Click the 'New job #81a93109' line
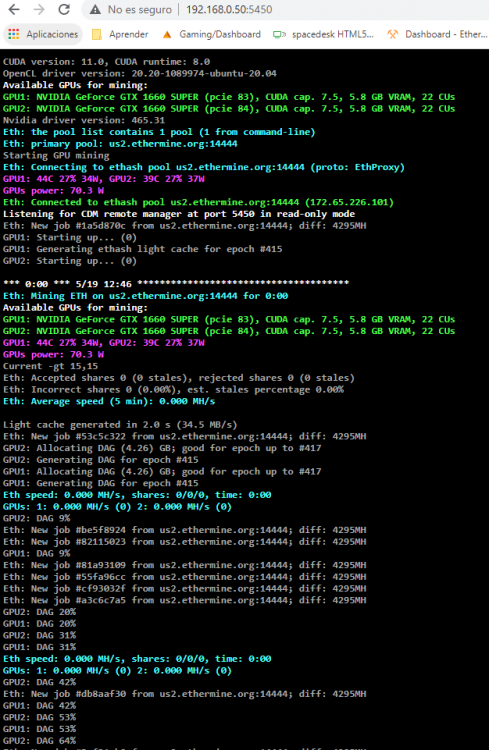Screen dimensions: 489x750 pos(185,565)
